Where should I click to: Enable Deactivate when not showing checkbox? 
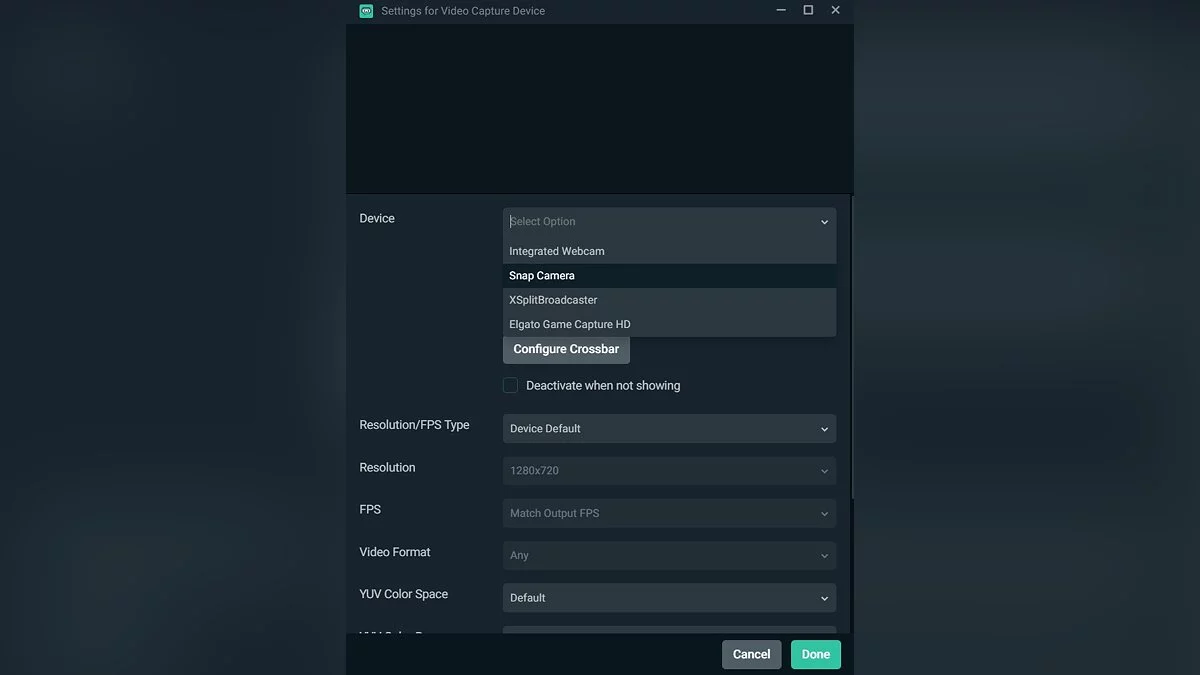click(510, 385)
